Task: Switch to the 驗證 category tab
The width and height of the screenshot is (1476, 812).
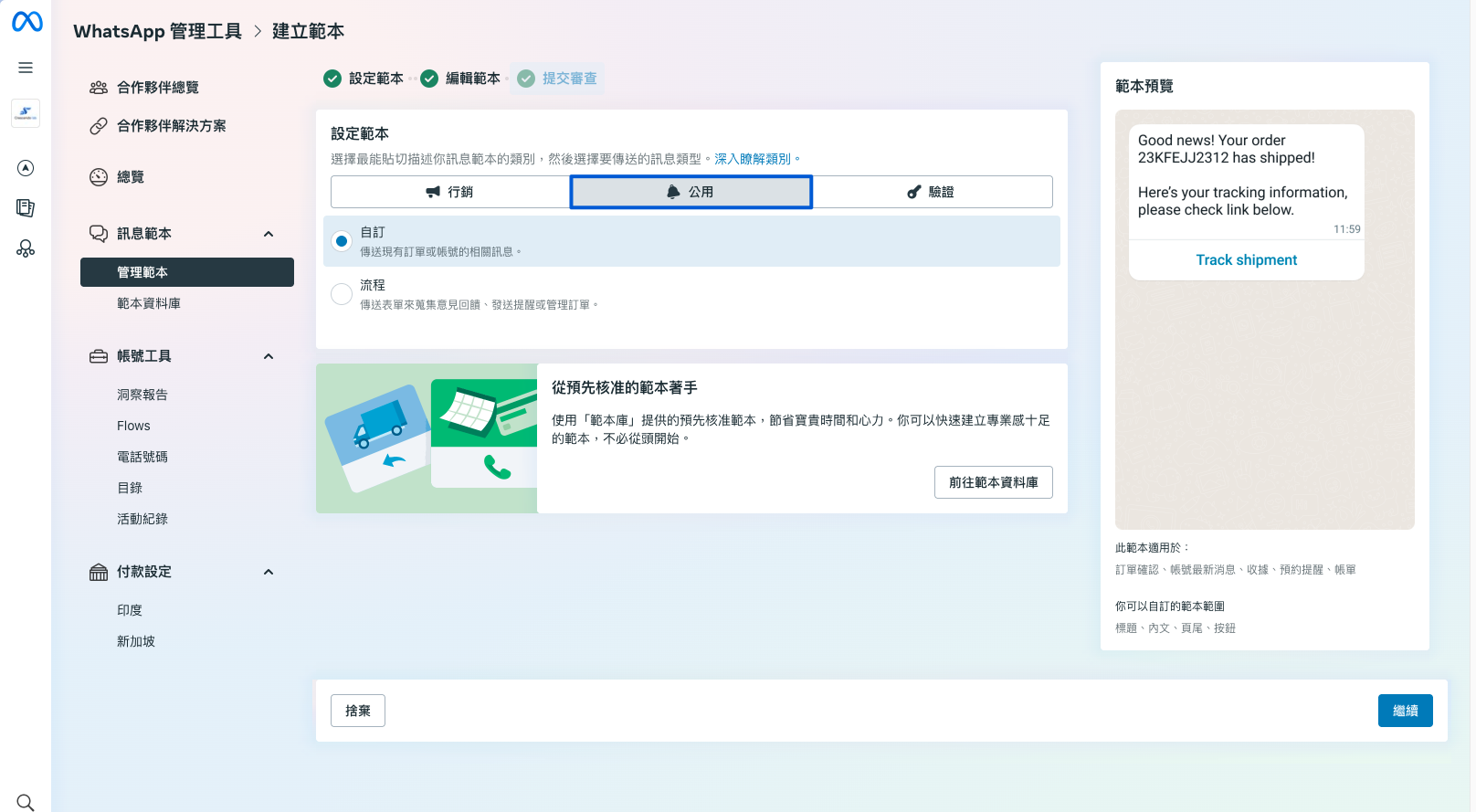Action: 932,192
